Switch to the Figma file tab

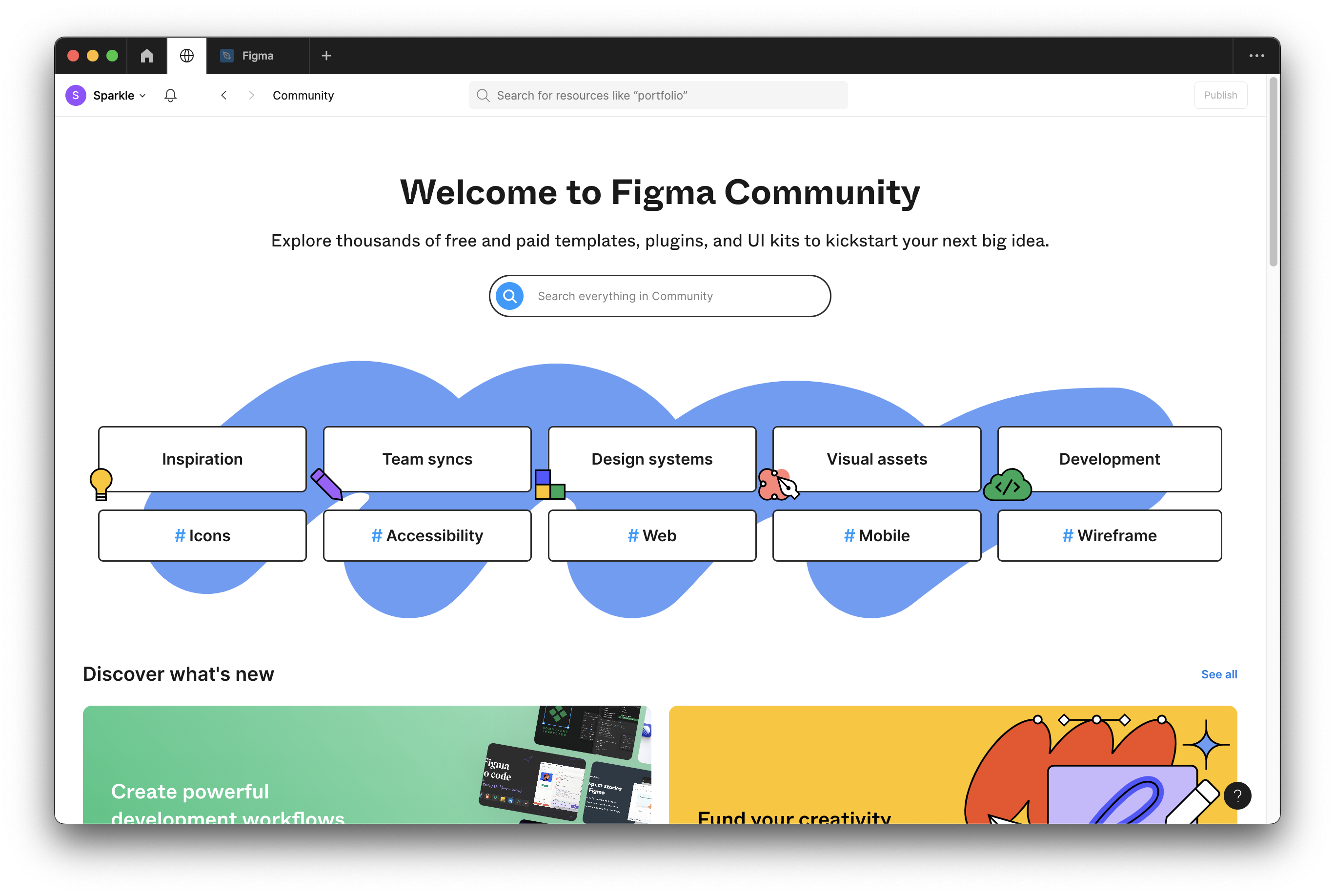257,56
